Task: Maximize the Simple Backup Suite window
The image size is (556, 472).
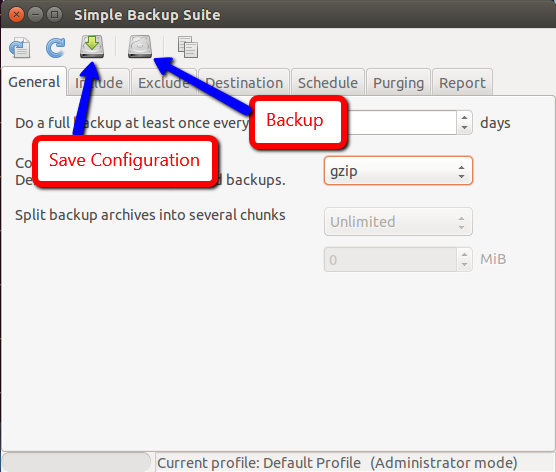Action: tap(55, 15)
